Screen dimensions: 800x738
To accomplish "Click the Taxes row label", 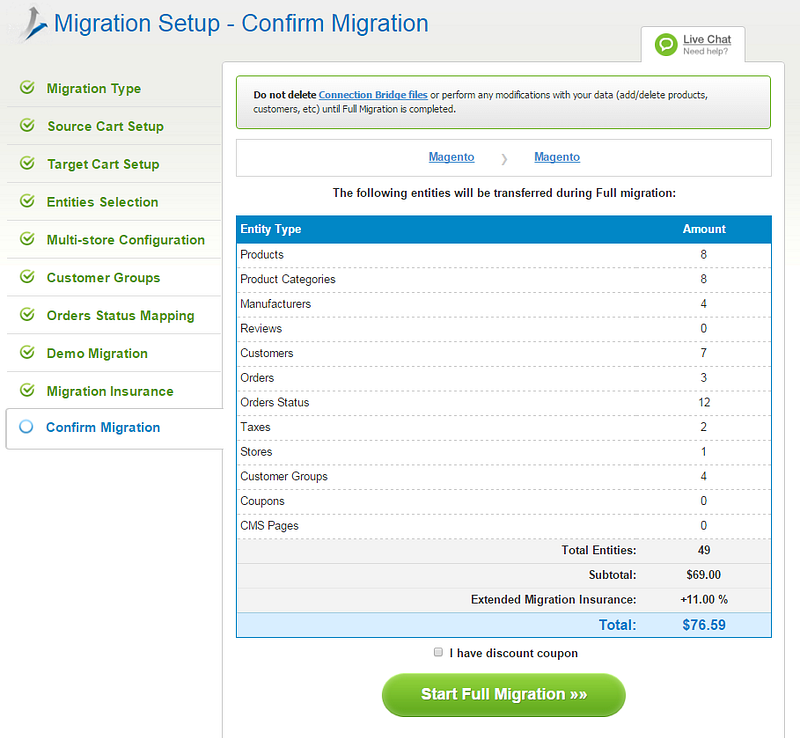I will tap(256, 427).
